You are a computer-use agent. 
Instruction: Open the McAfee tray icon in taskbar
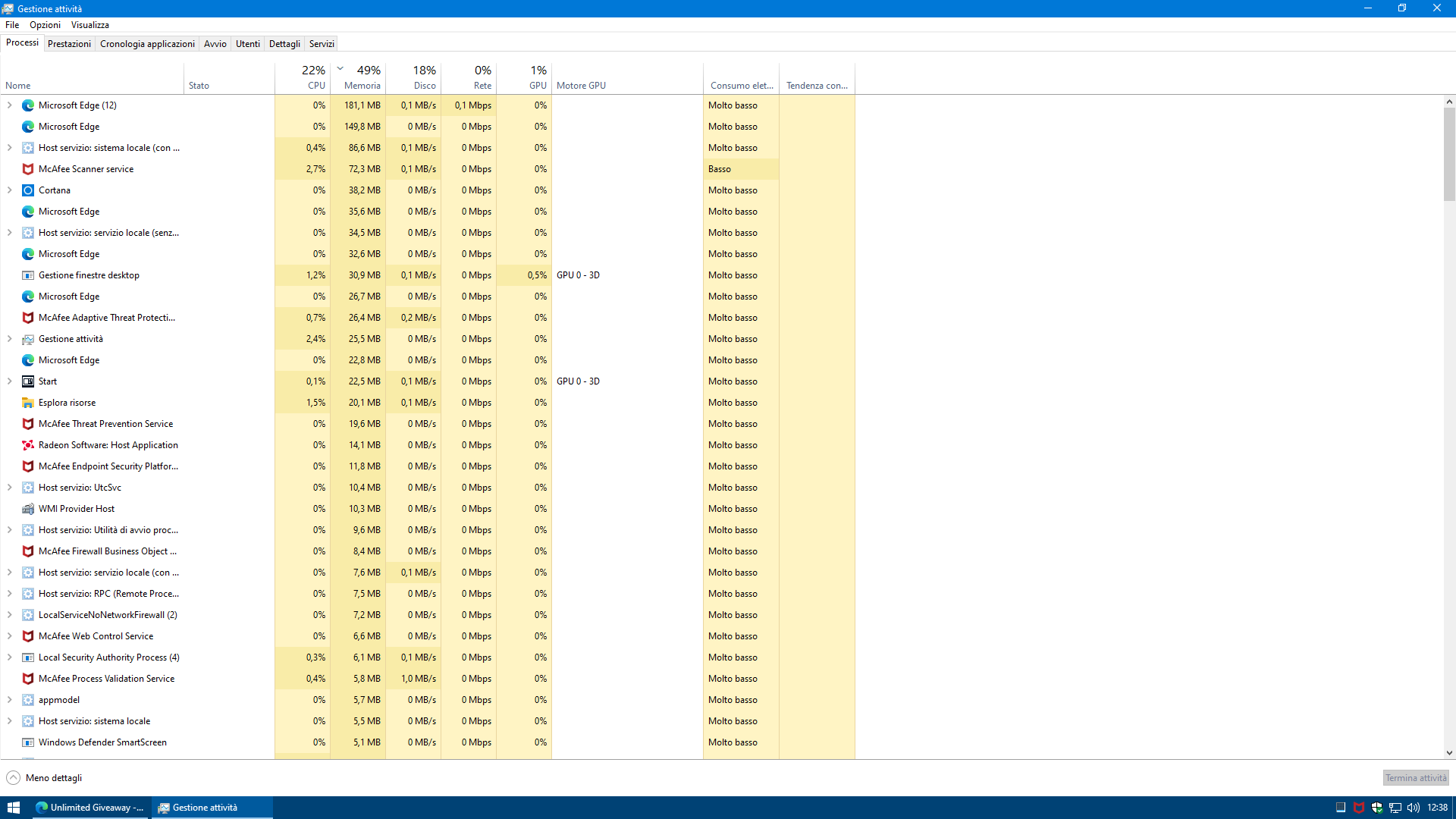tap(1359, 808)
